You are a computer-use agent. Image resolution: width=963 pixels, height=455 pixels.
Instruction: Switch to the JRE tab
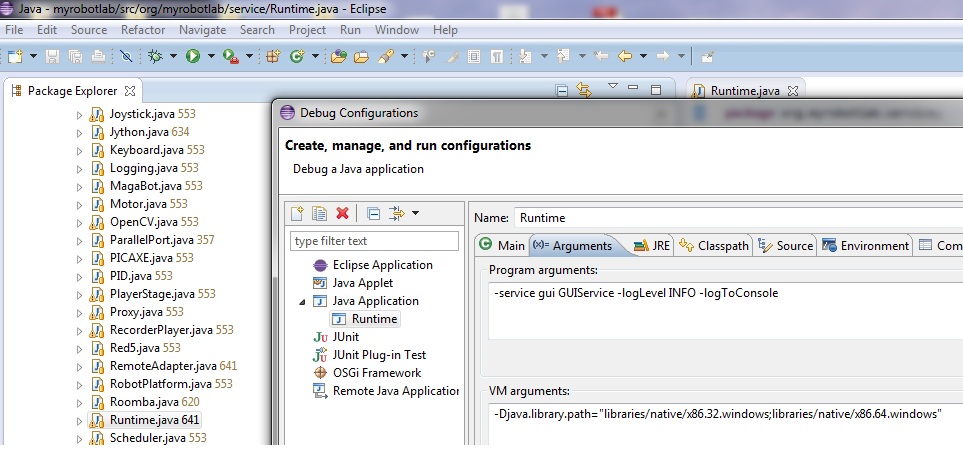coord(653,246)
